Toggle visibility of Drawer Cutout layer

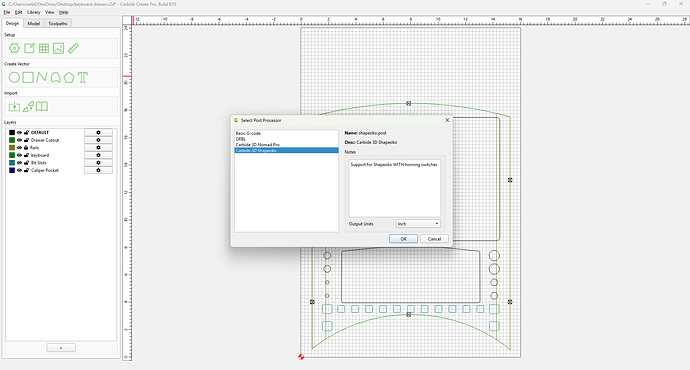[x=19, y=140]
